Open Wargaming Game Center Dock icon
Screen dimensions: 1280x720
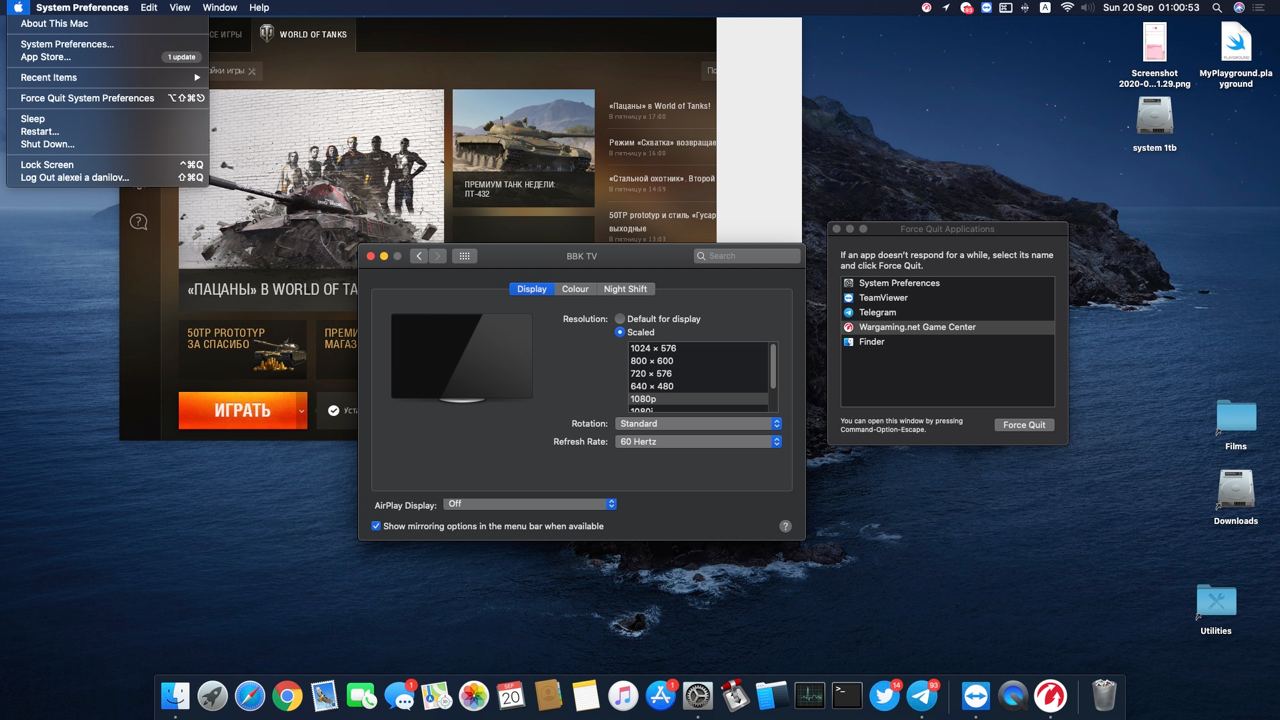pyautogui.click(x=1050, y=695)
